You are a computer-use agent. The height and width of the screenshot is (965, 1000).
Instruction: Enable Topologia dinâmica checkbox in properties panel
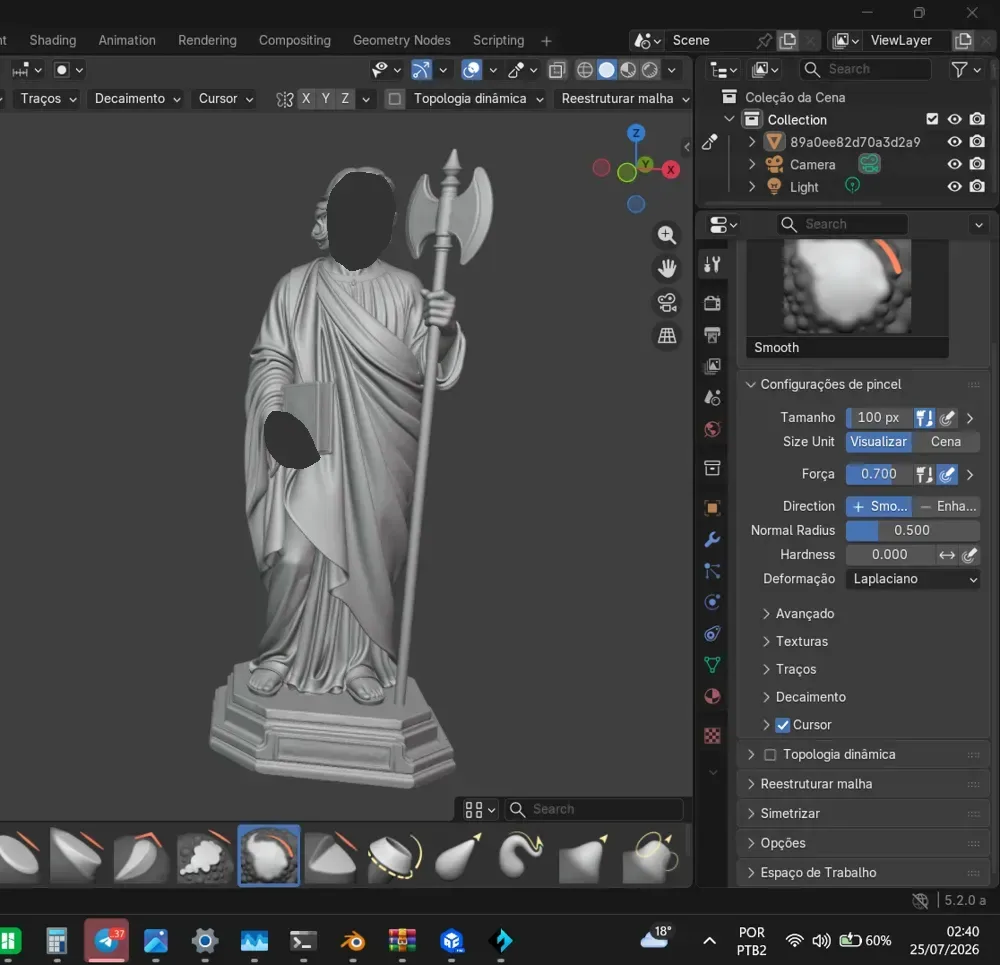(x=770, y=755)
